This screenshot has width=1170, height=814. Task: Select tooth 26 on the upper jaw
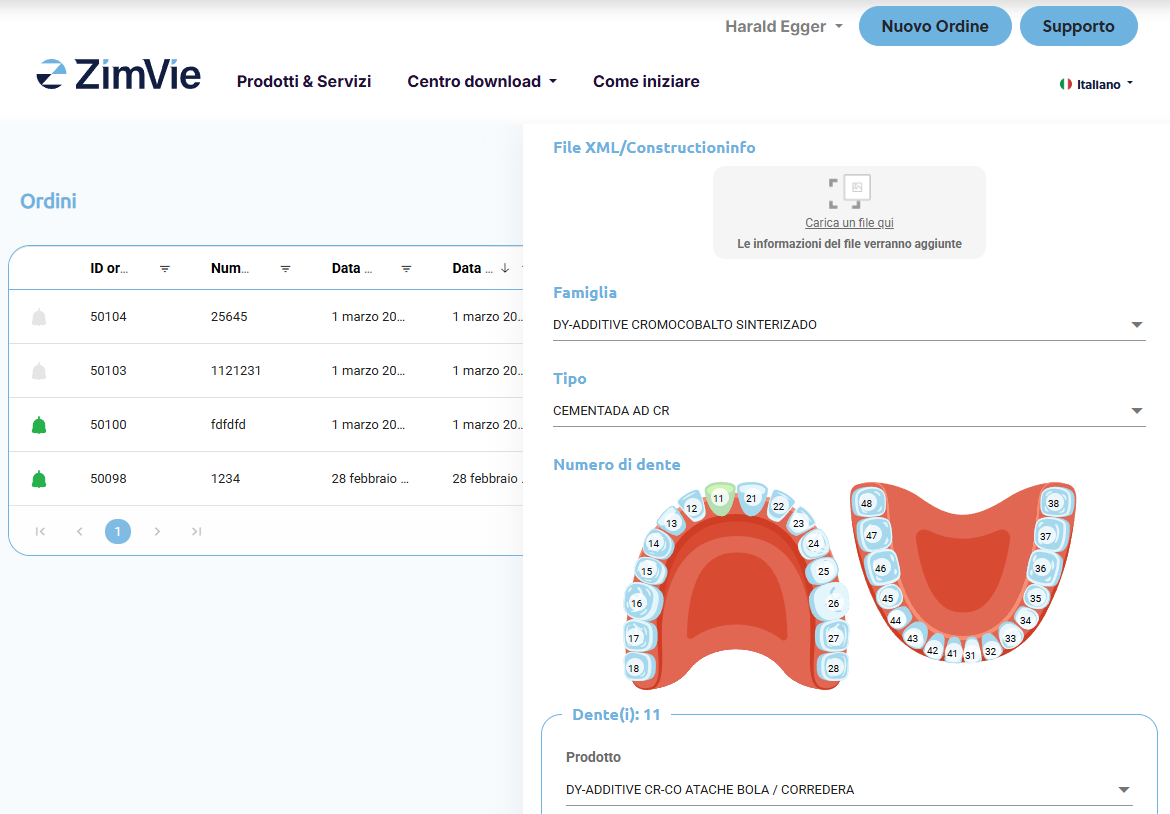(833, 603)
